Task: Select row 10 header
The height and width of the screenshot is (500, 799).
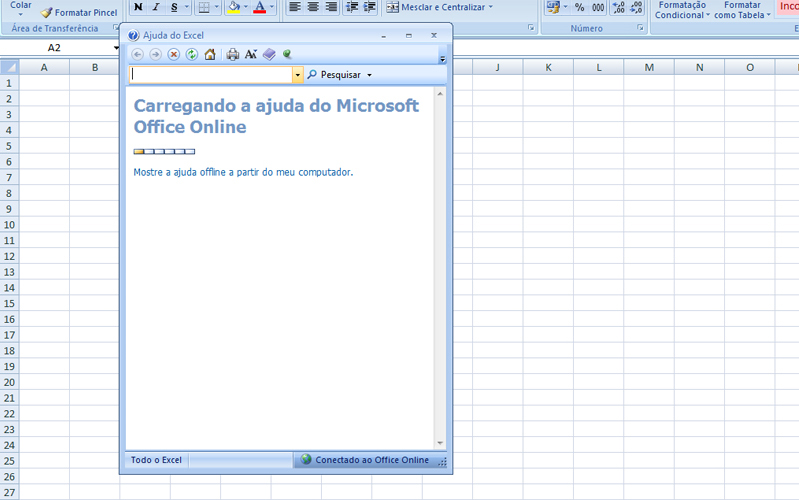Action: 9,225
